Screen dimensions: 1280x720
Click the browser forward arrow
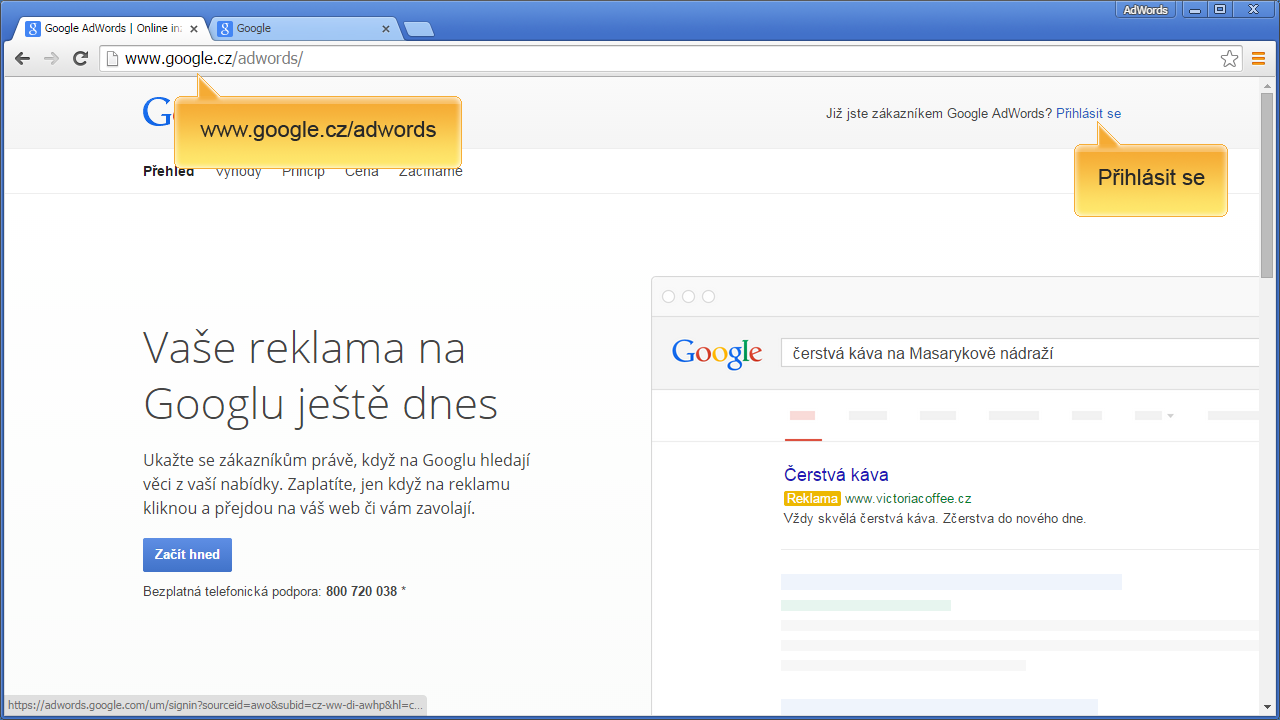[x=51, y=59]
